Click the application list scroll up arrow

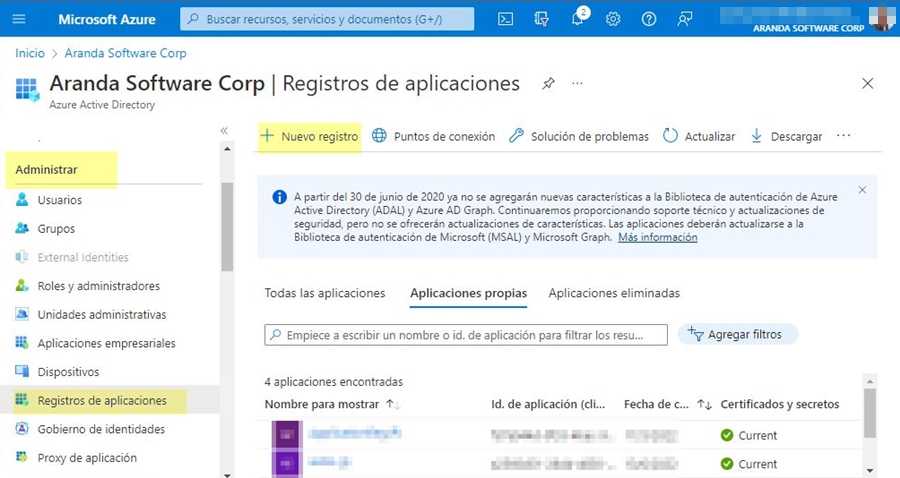click(870, 381)
